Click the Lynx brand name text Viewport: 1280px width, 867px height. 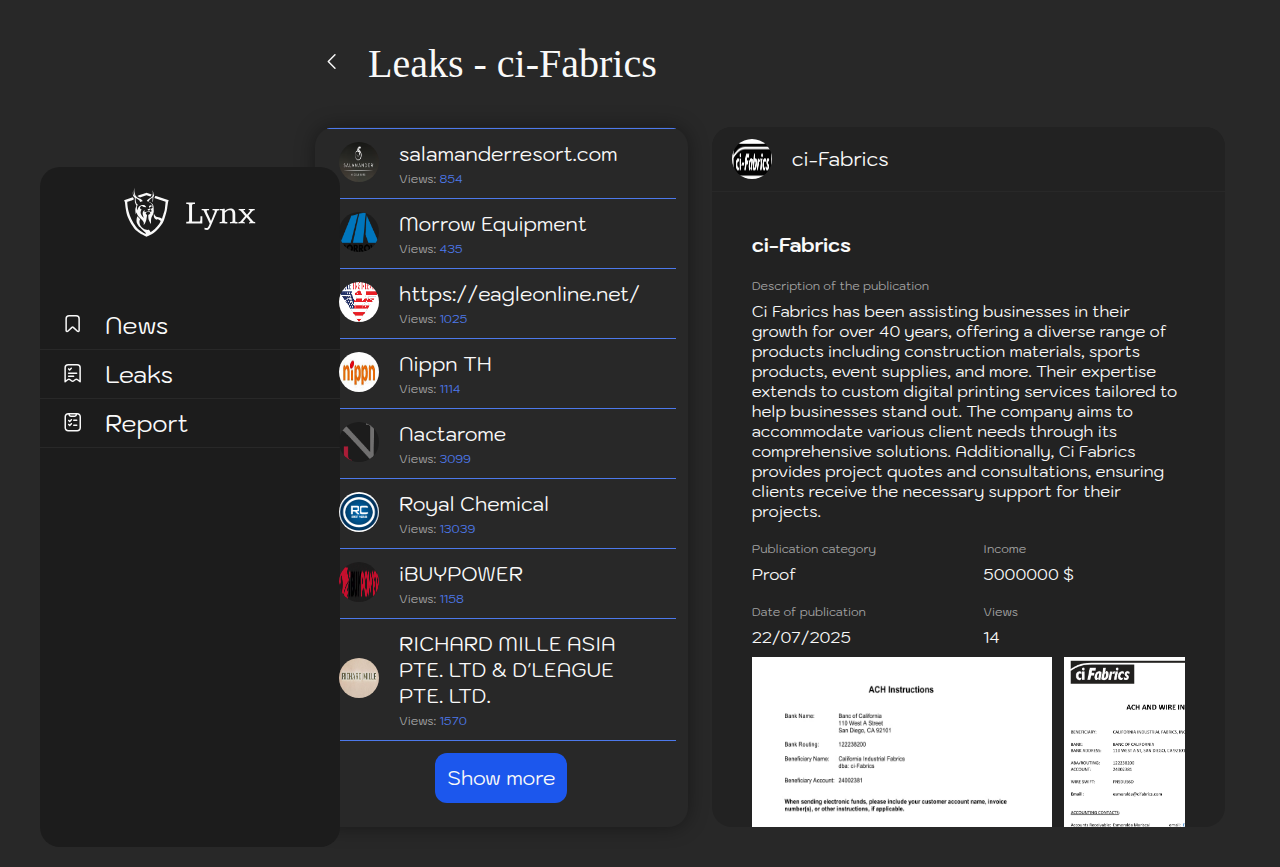(220, 213)
